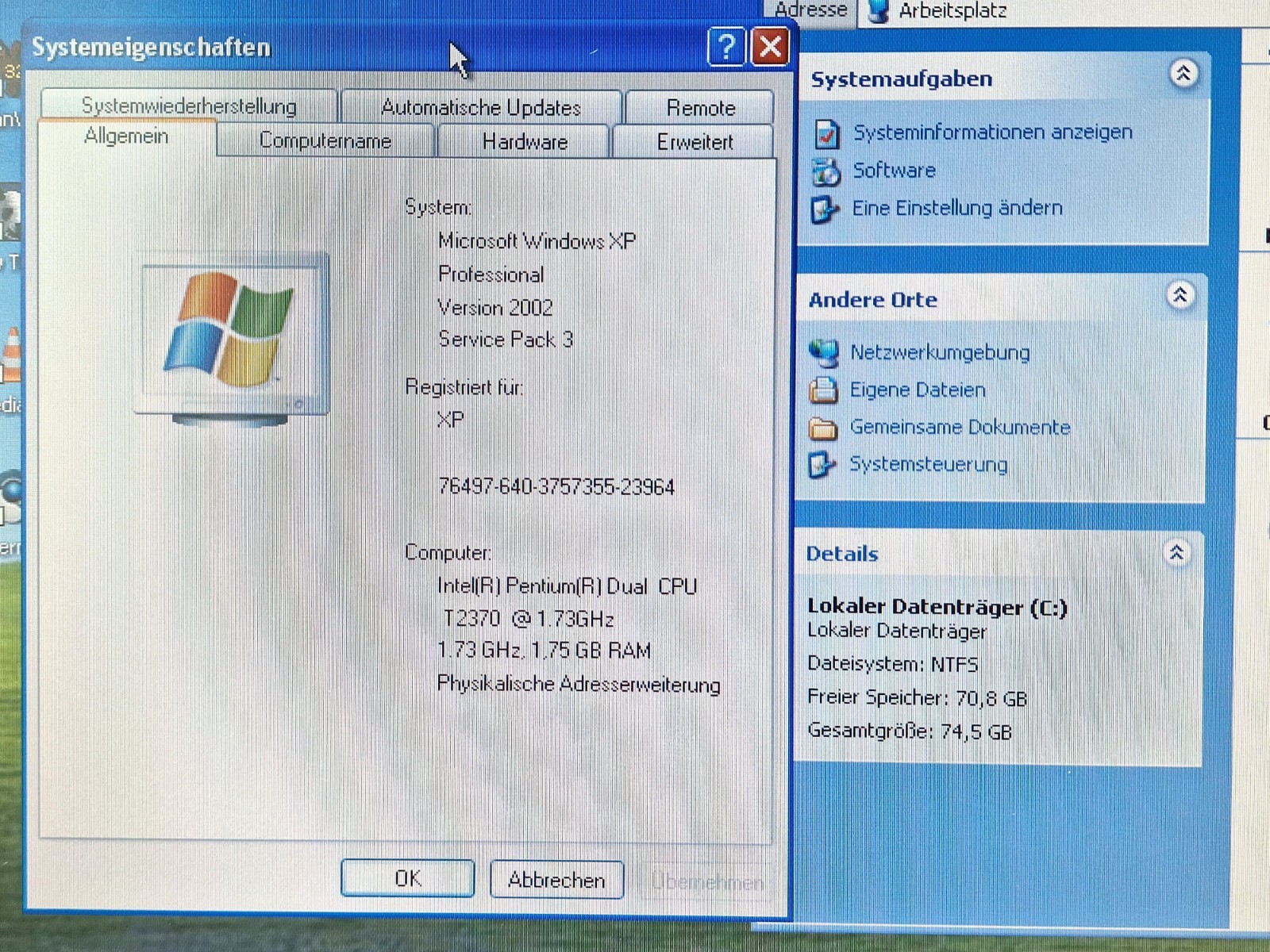1270x952 pixels.
Task: Open Systemsteuerung link
Action: point(929,463)
